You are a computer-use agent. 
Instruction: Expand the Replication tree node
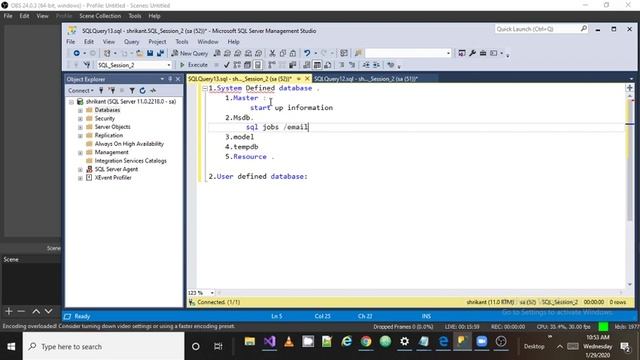pyautogui.click(x=80, y=136)
